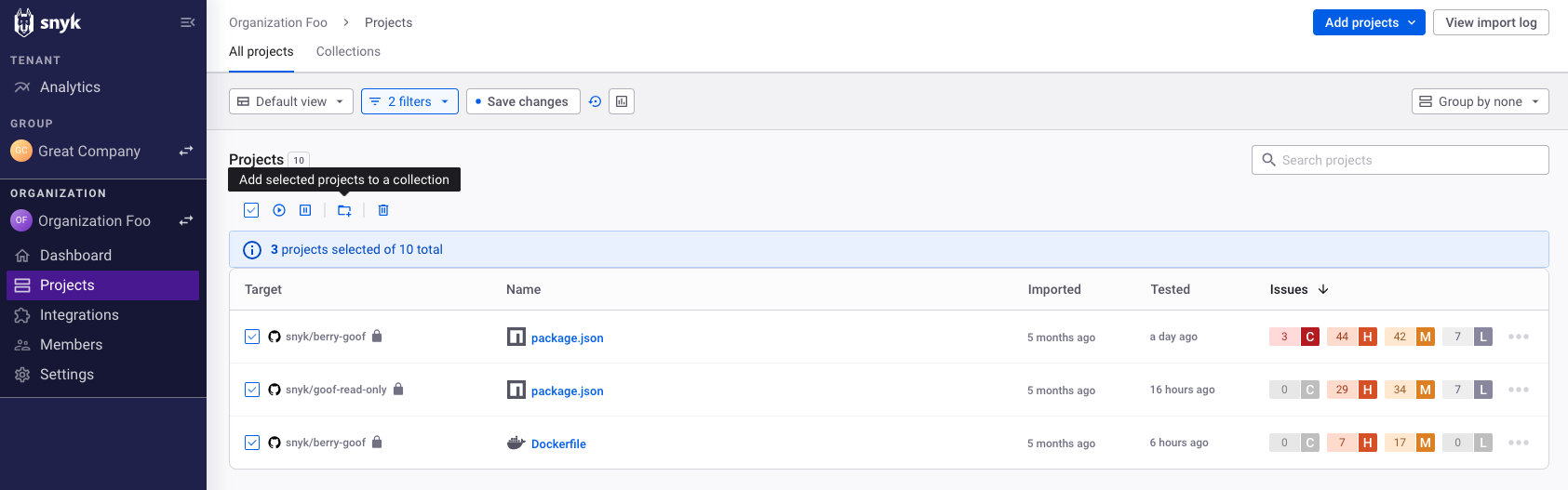Deactivate selected projects with pause icon
Screen dimensions: 1568x490
tap(305, 210)
